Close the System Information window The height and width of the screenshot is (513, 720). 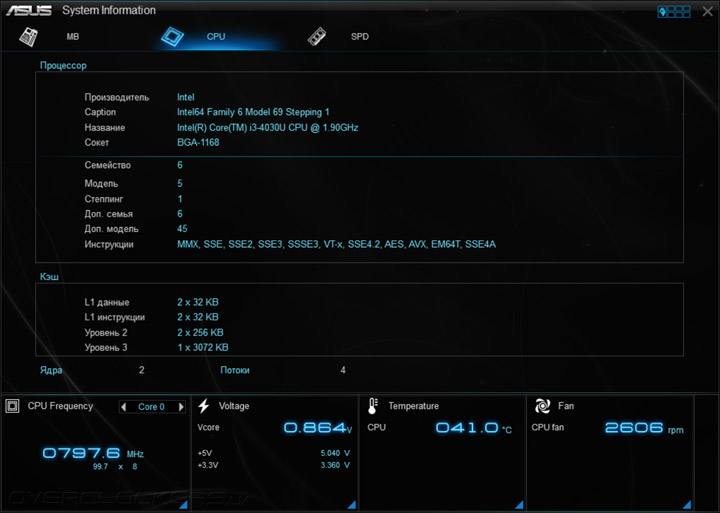point(708,11)
